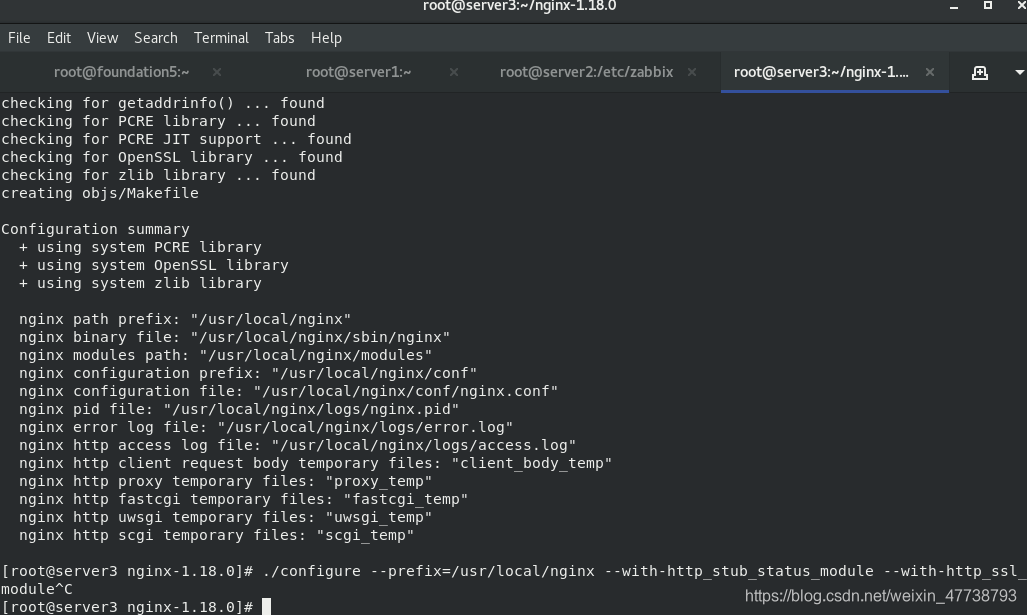
Task: Close the root@server2:/etc/zabbix tab
Action: coord(692,72)
